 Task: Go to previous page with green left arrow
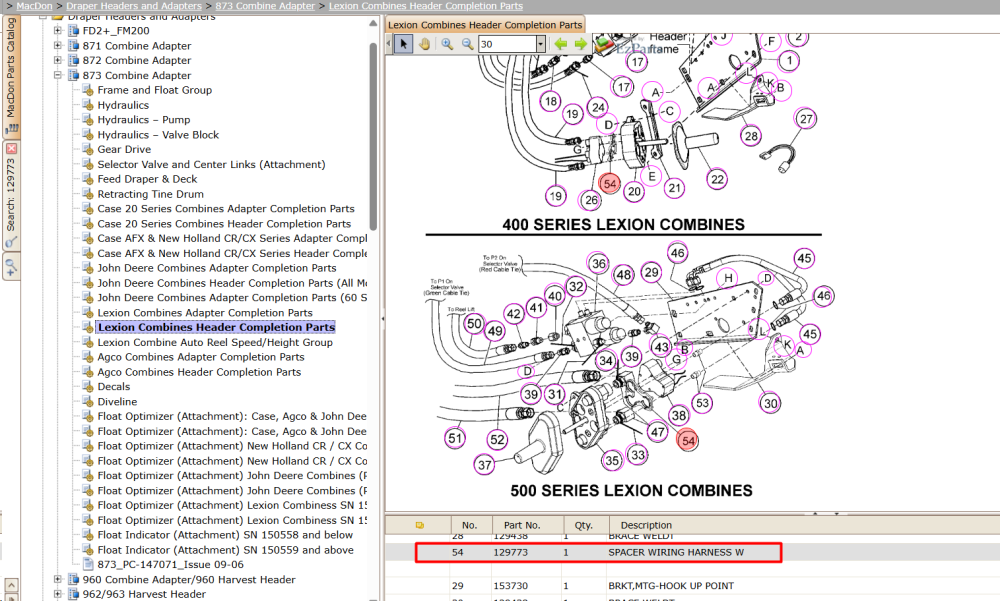coord(561,44)
